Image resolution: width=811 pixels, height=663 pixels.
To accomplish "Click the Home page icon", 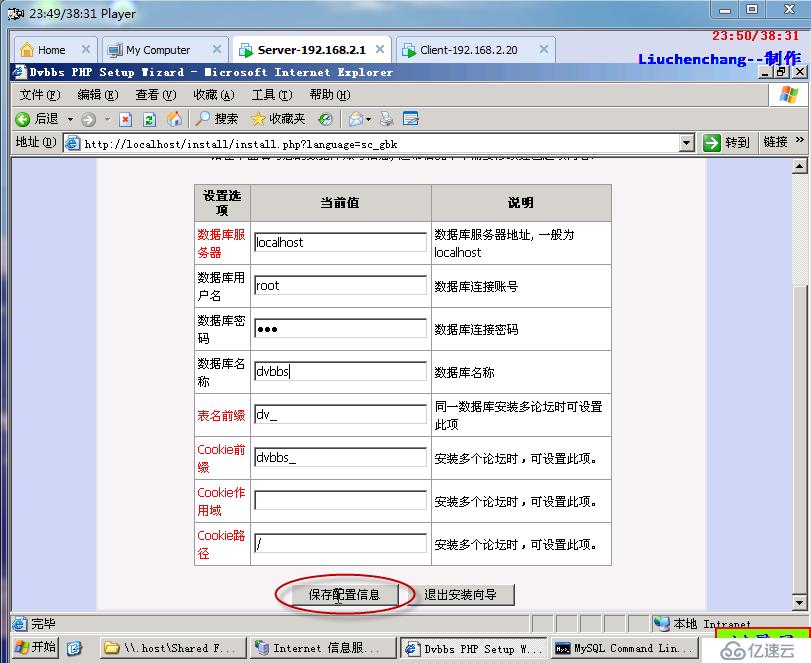I will pos(174,119).
